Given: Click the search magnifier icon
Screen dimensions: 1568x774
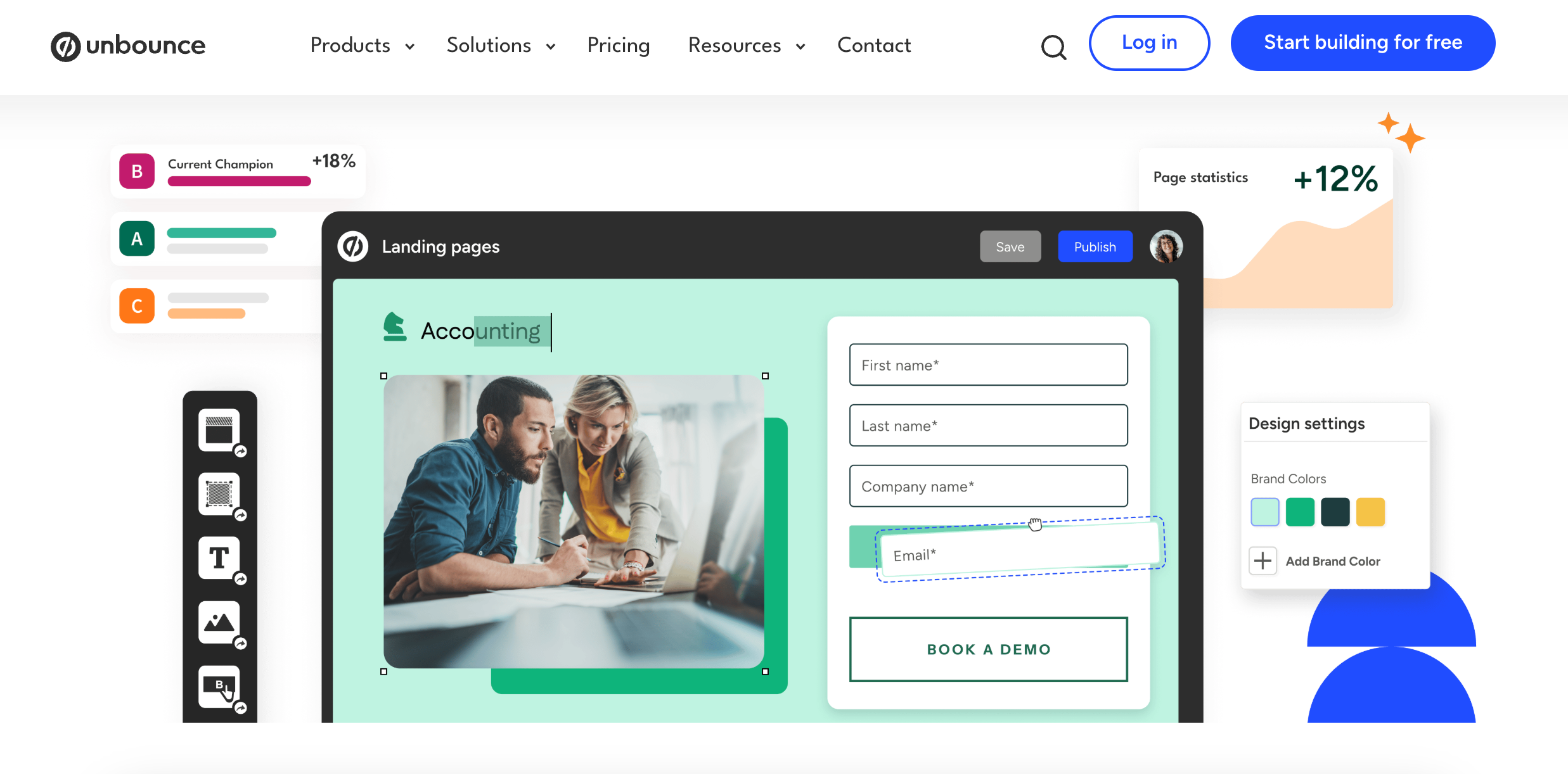Looking at the screenshot, I should pos(1053,46).
